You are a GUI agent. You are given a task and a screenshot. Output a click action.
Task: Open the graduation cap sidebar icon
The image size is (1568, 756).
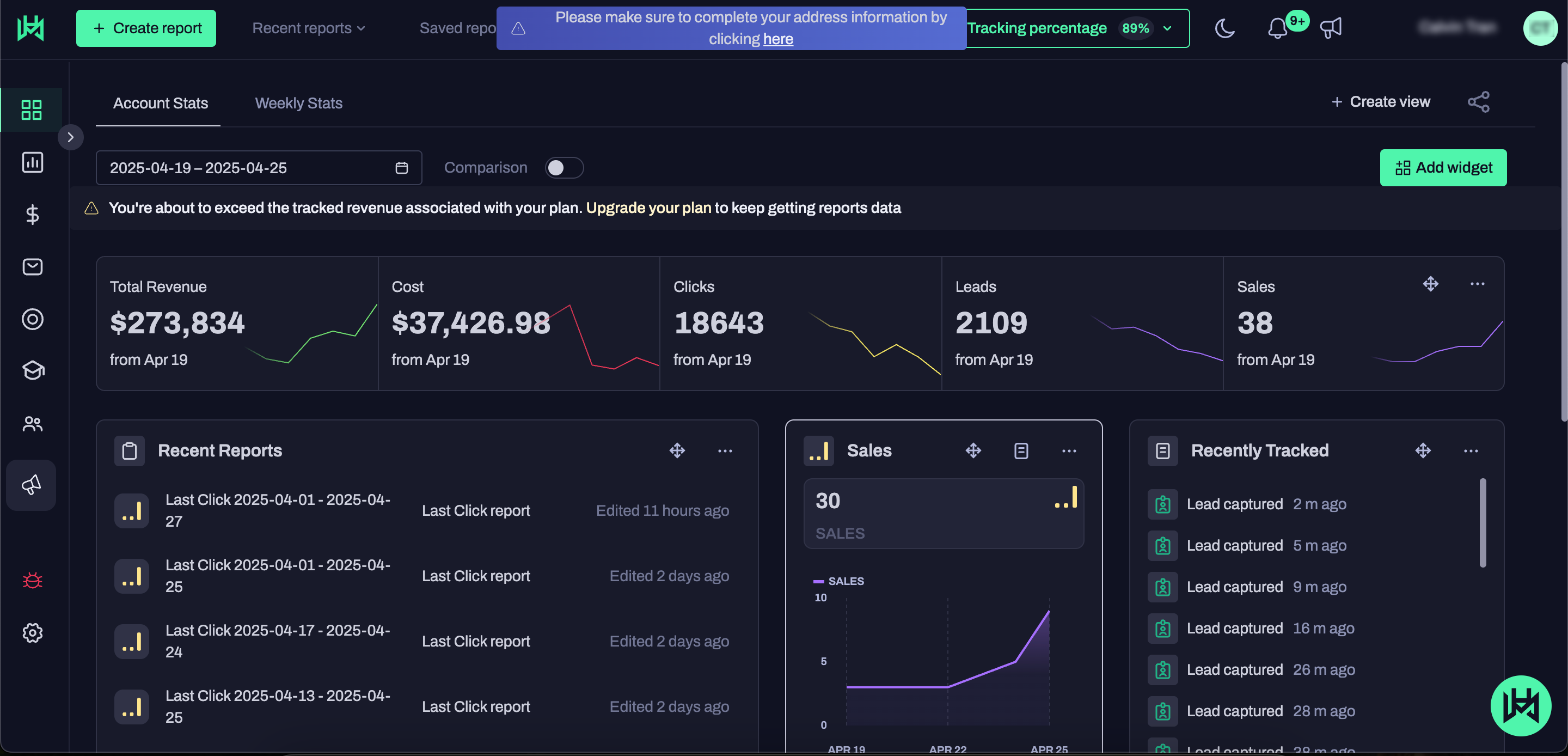coord(32,370)
